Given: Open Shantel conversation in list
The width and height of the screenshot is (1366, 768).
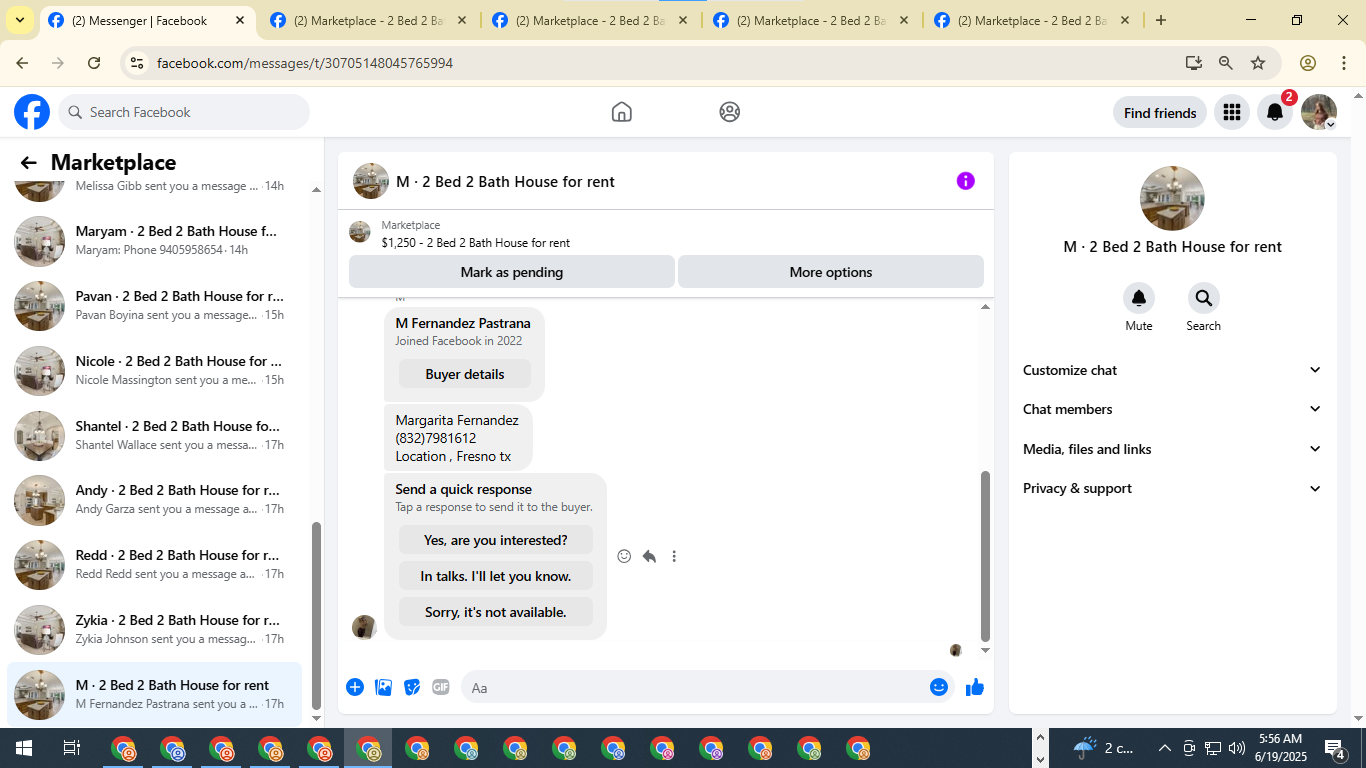Looking at the screenshot, I should pos(155,436).
